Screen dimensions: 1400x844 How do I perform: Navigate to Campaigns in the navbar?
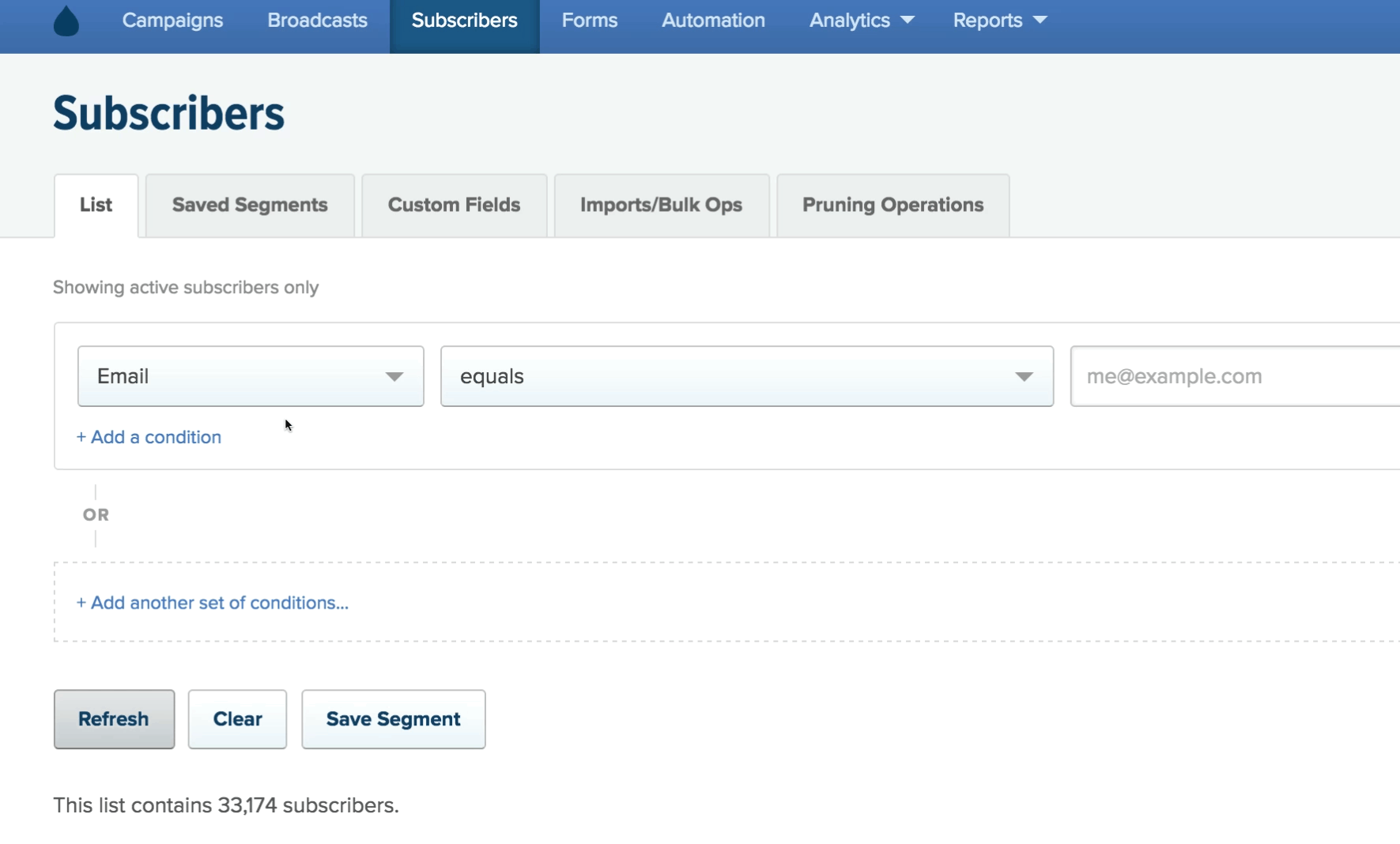(x=172, y=20)
